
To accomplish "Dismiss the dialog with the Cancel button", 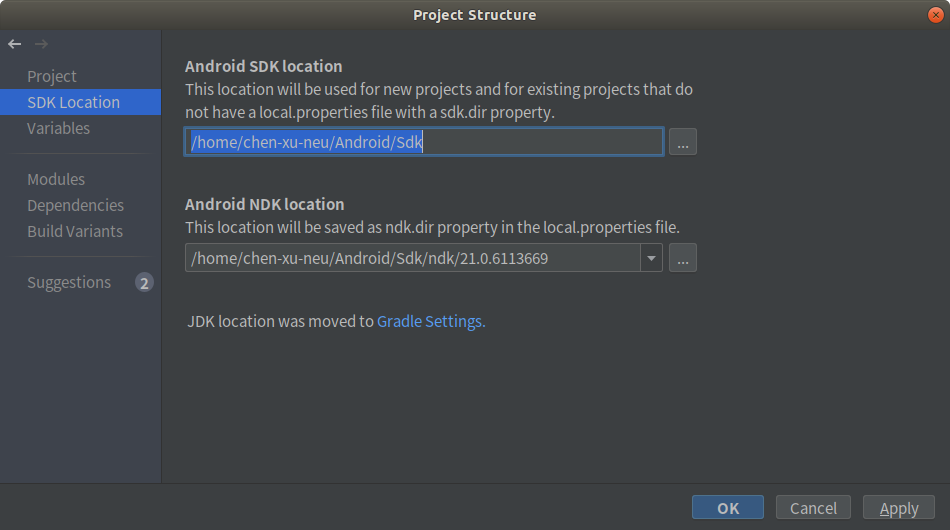I will coord(813,508).
